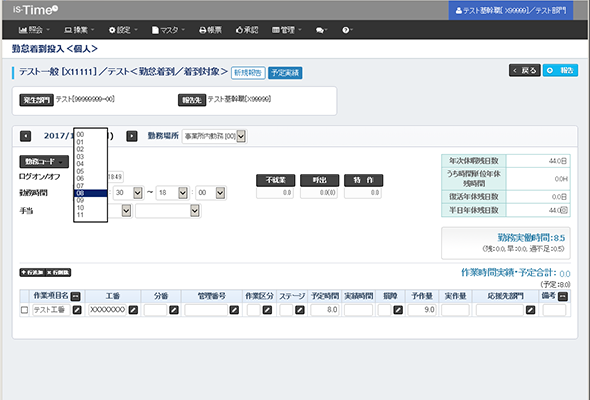Screen dimensions: 590x400
Task: Open the マスタ master menu
Action: coord(168,30)
